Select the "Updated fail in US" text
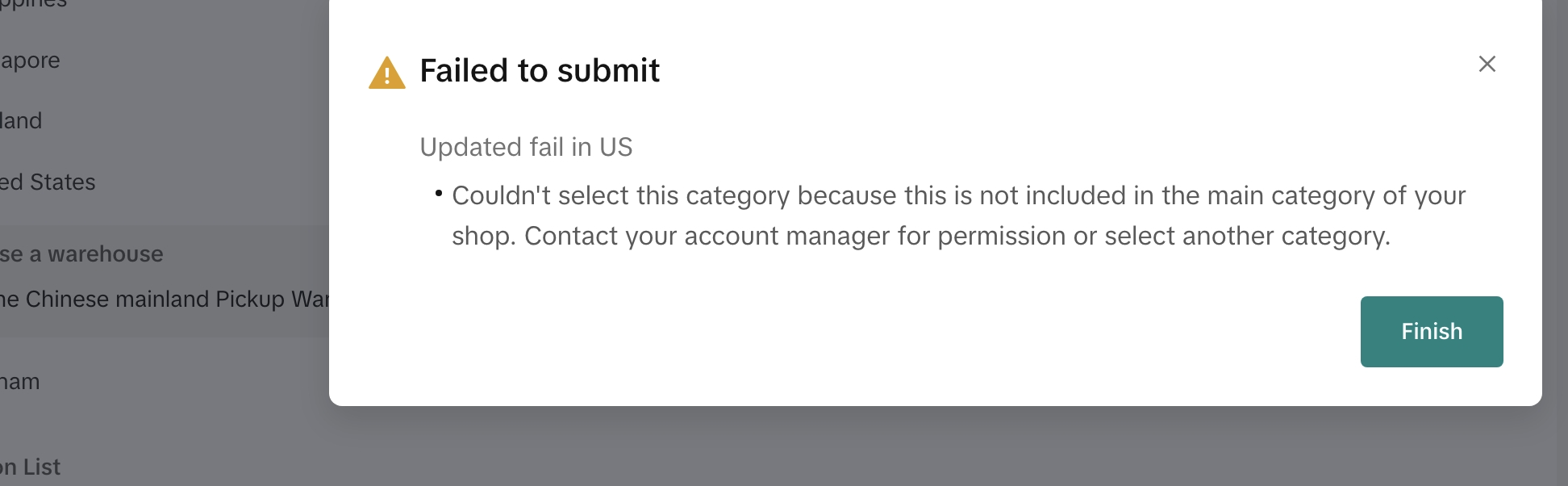Screen dimensions: 1568x486 [526, 147]
